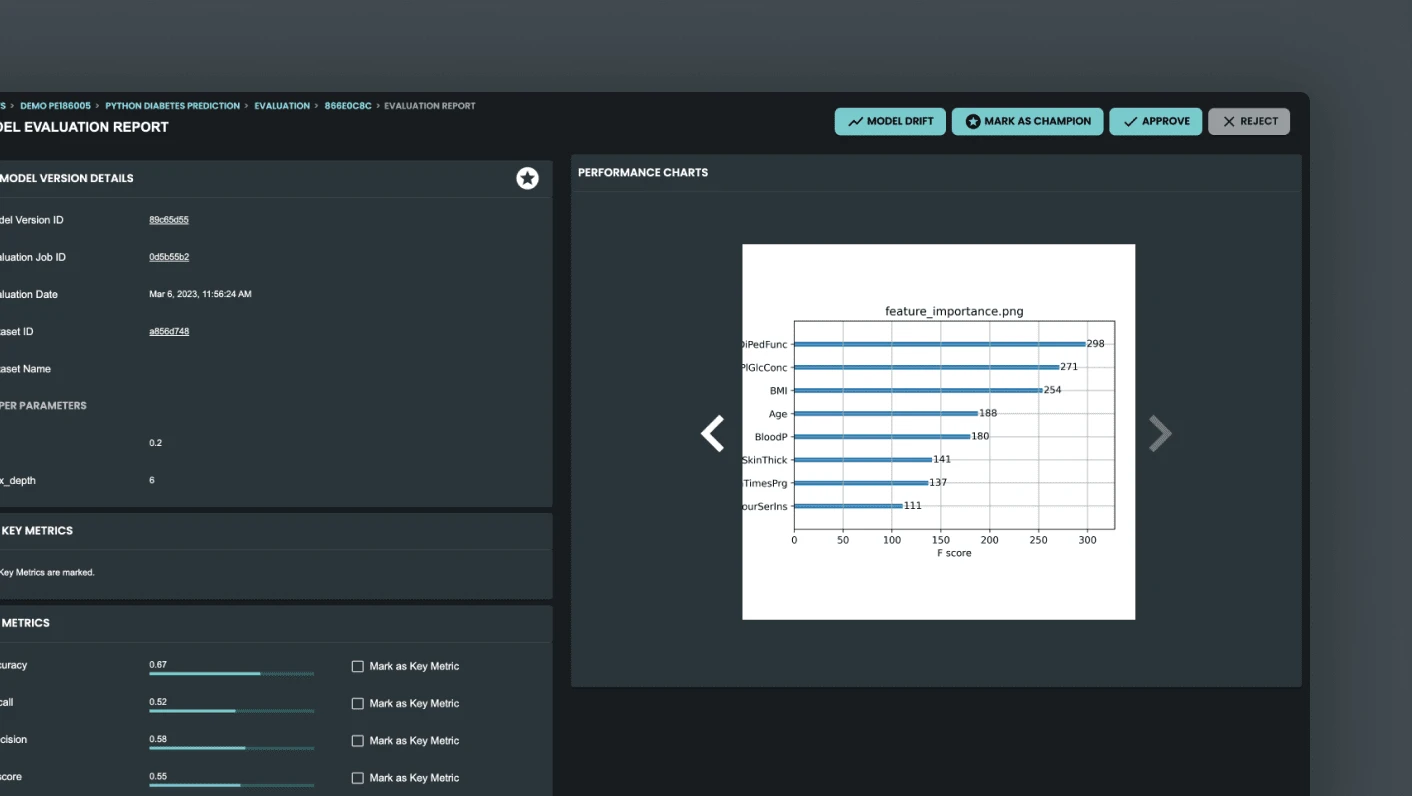1412x796 pixels.
Task: Click the BMI label in chart
Action: click(778, 391)
